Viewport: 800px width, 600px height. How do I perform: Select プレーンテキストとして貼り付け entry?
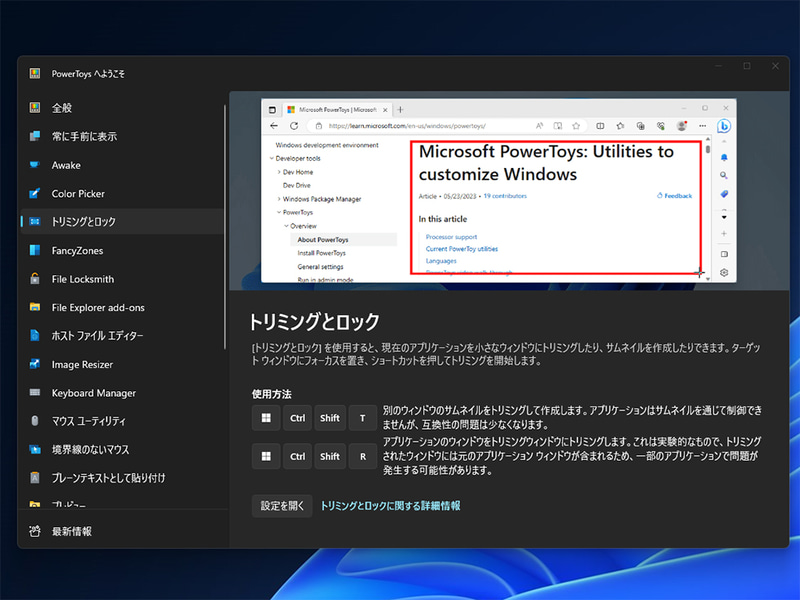tap(122, 478)
